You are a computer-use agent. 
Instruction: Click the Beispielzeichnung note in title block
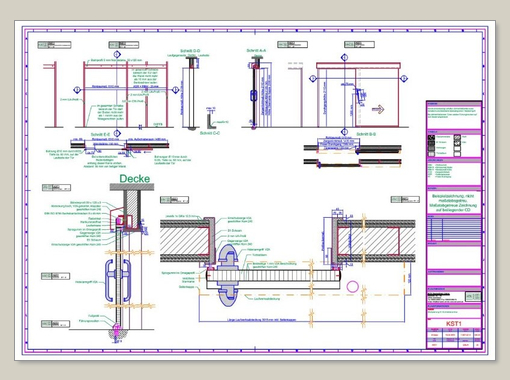(454, 203)
